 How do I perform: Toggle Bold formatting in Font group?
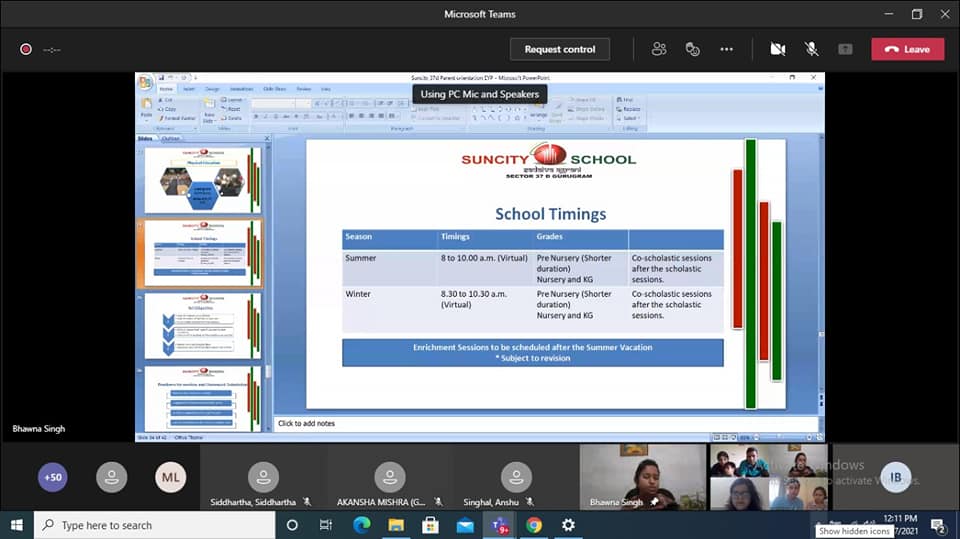click(256, 116)
